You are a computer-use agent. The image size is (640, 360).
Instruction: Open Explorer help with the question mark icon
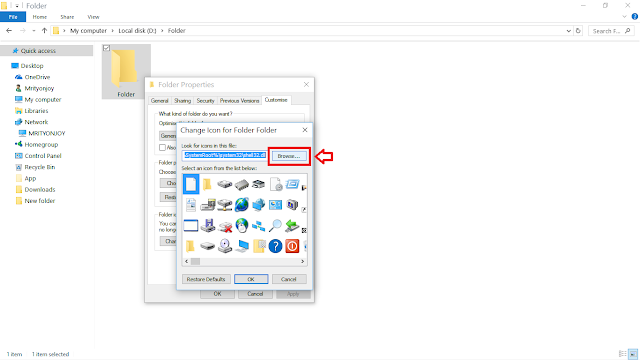click(x=635, y=17)
